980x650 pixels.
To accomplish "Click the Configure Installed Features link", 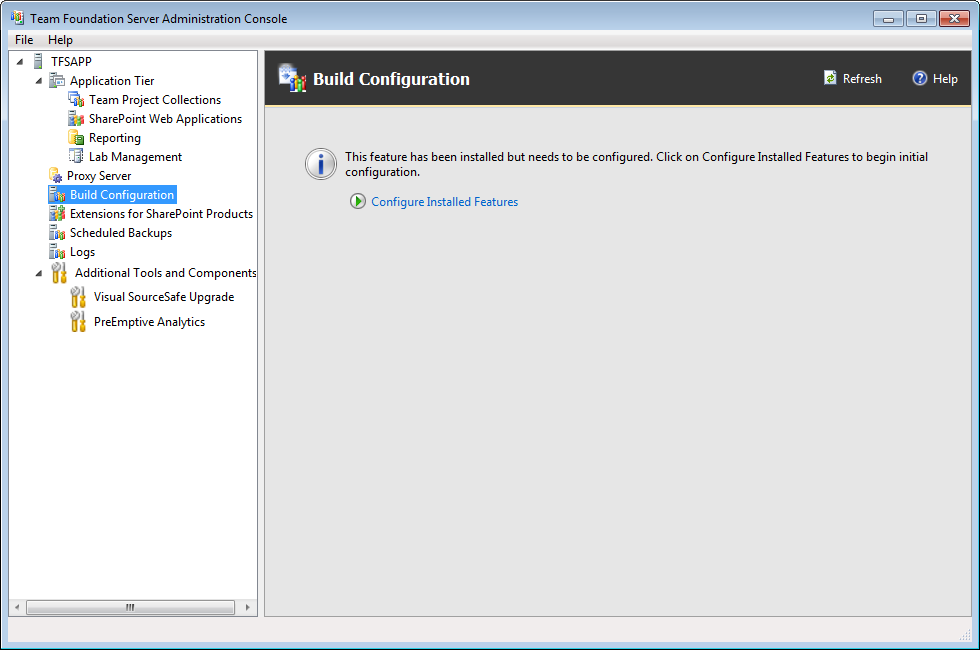I will click(444, 201).
